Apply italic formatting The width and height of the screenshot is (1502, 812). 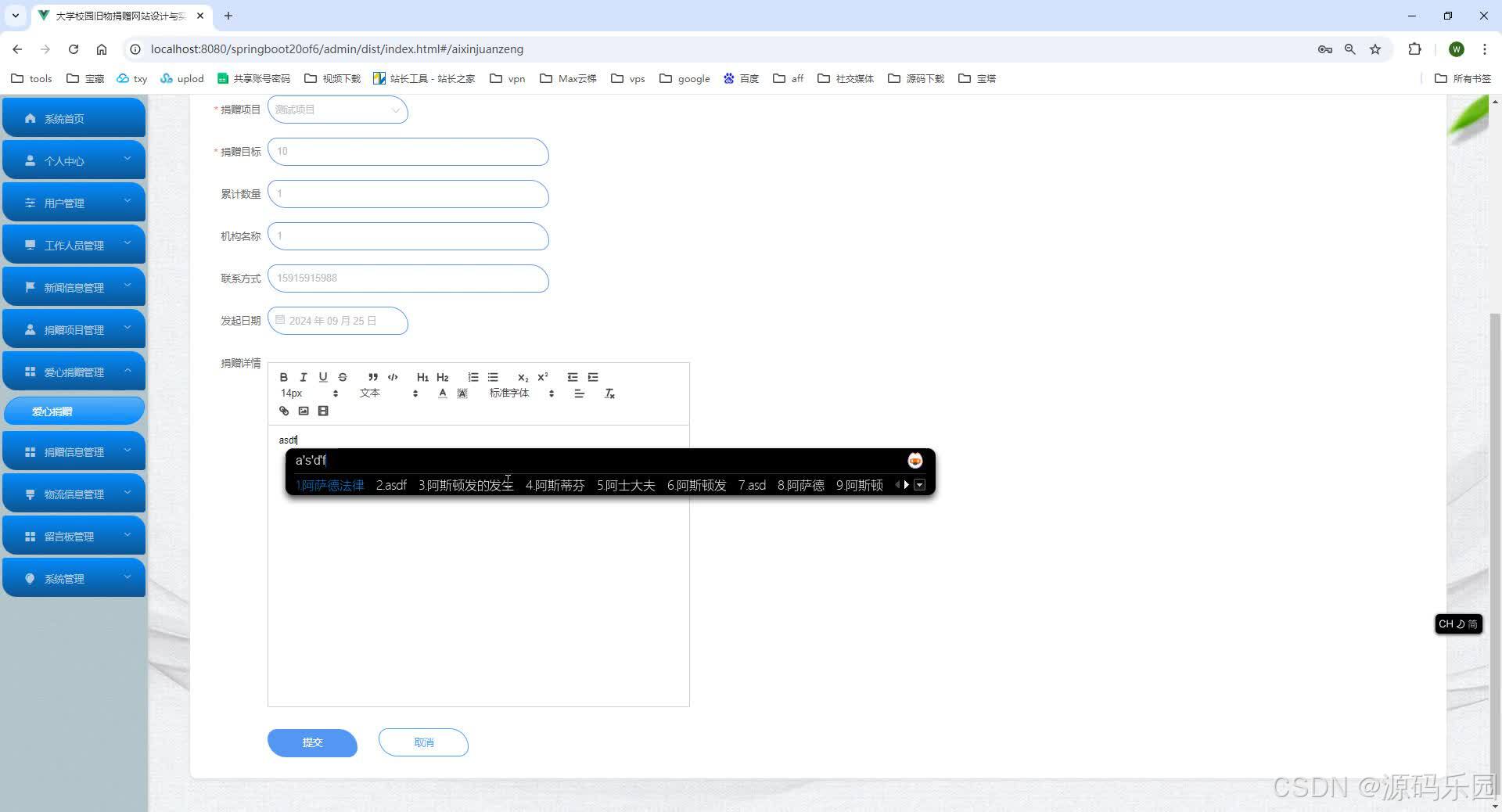pos(304,377)
